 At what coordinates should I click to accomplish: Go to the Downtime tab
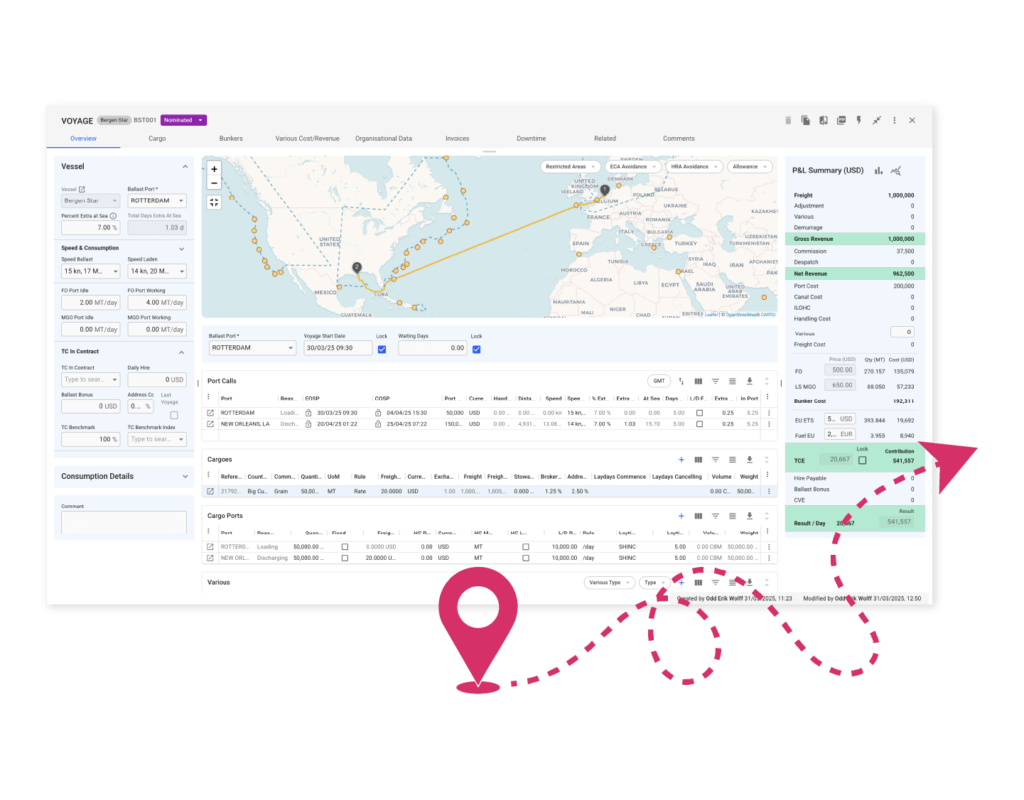pos(531,138)
